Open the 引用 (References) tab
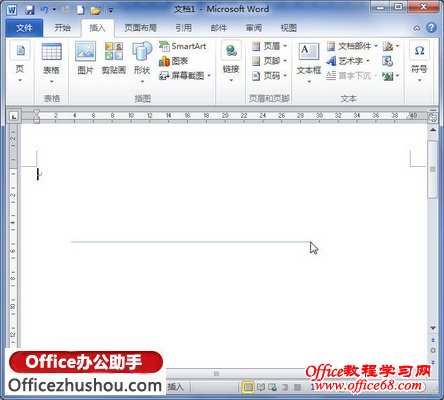This screenshot has height=400, width=444. coord(184,28)
